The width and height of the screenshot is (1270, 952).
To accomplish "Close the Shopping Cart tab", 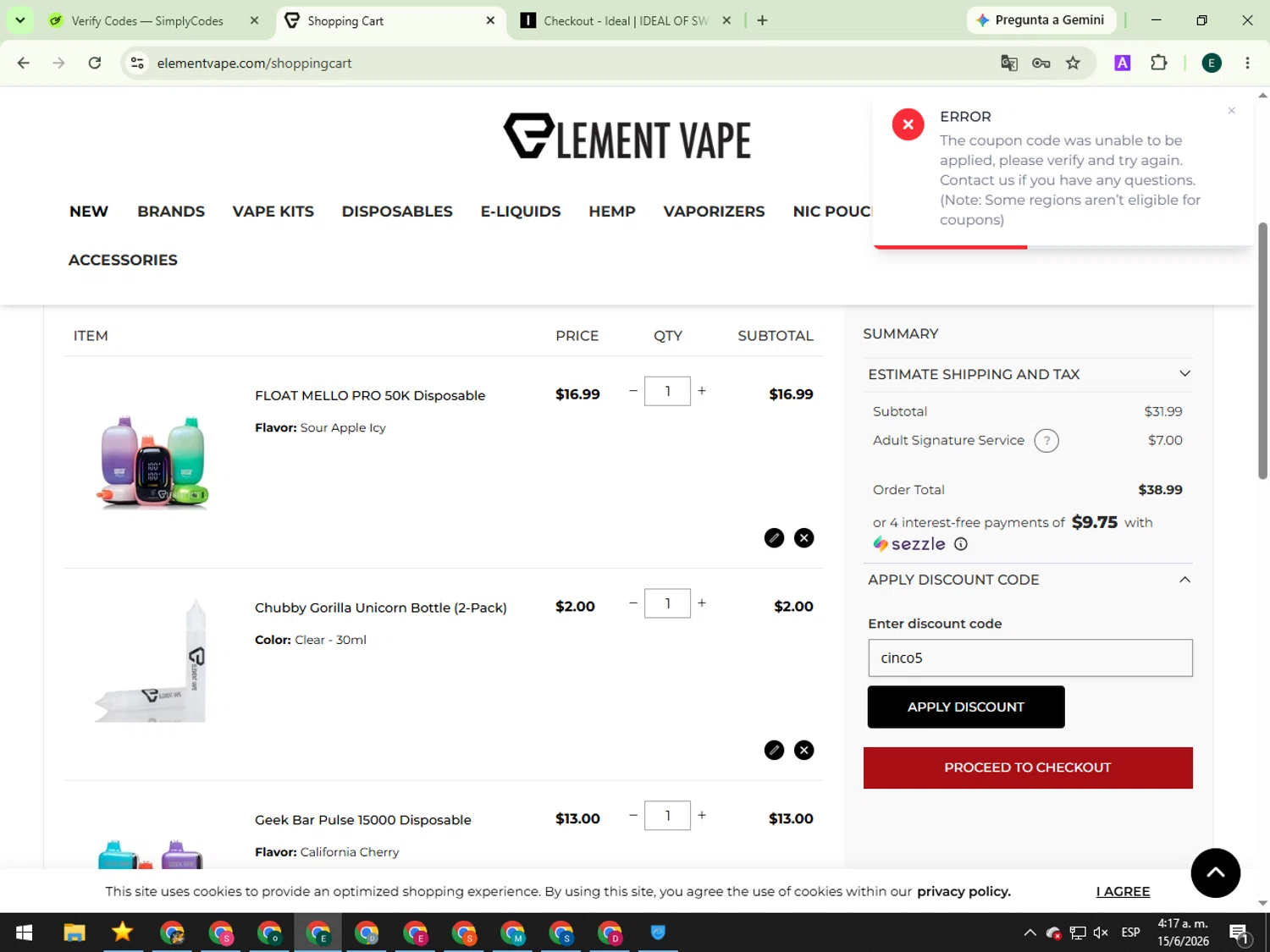I will point(490,21).
